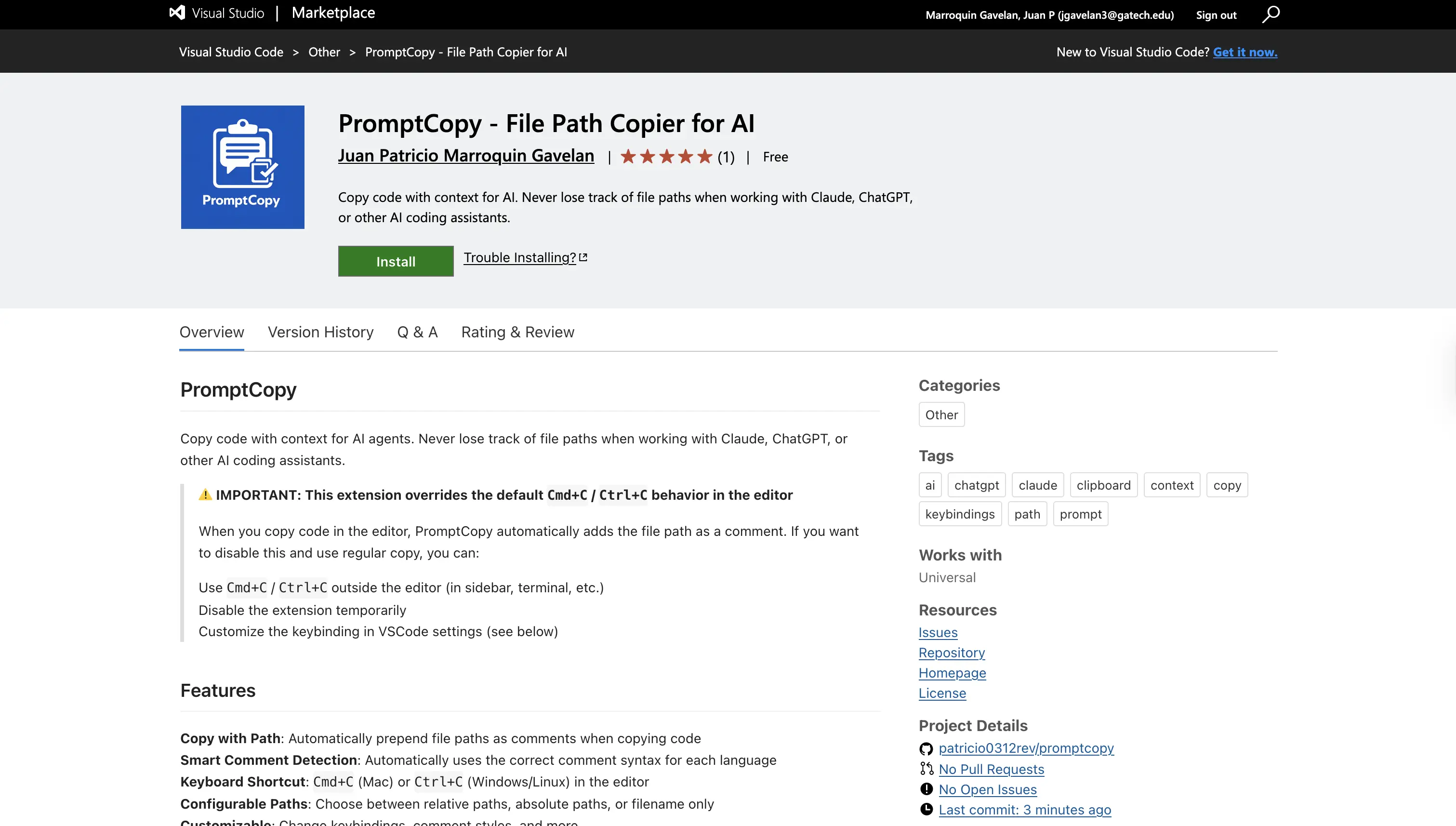The width and height of the screenshot is (1456, 826).
Task: Click the Project Details heading
Action: point(973,726)
